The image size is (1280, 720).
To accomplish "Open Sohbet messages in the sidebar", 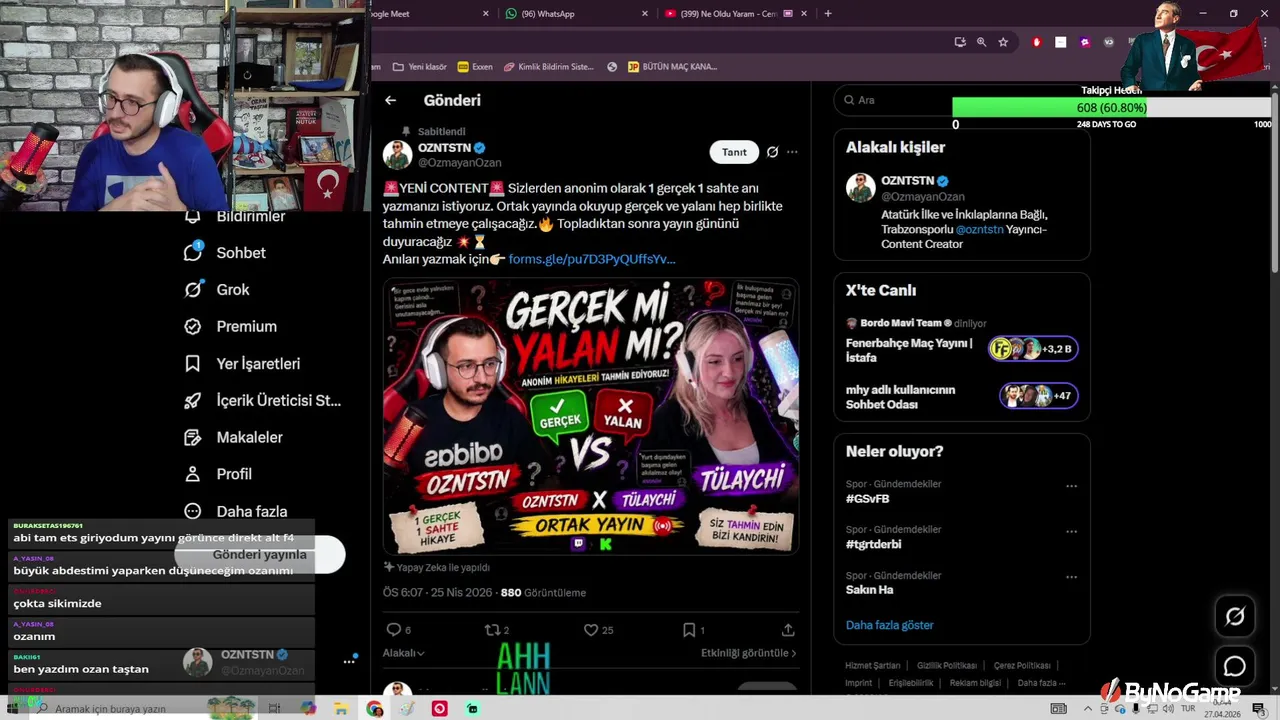I will (x=226, y=253).
